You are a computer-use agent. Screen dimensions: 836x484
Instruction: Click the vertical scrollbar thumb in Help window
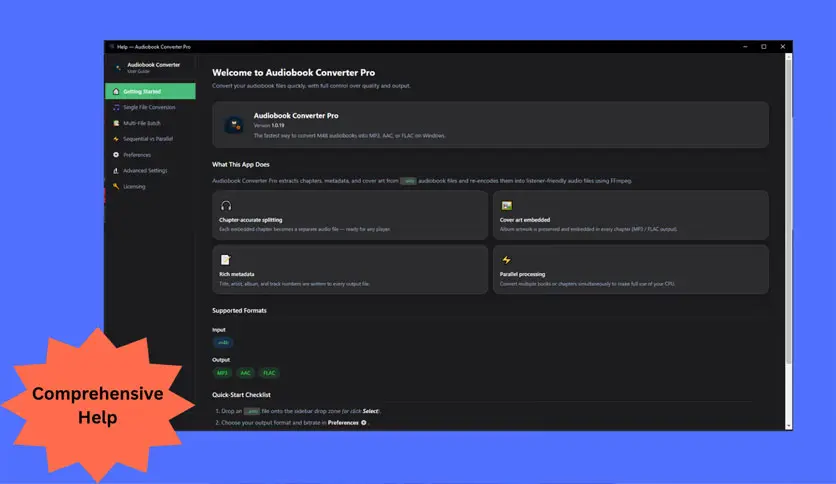coord(789,212)
